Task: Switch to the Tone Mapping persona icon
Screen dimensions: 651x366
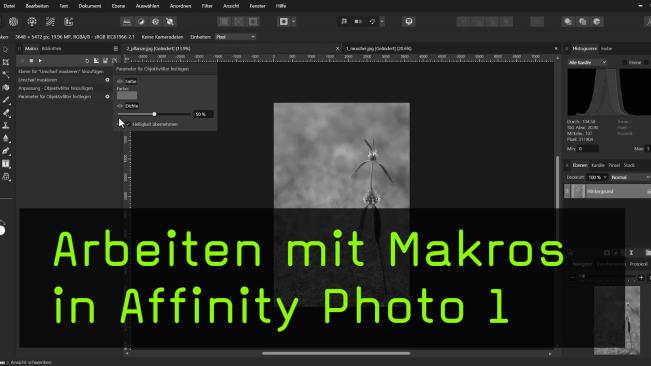Action: click(50, 22)
